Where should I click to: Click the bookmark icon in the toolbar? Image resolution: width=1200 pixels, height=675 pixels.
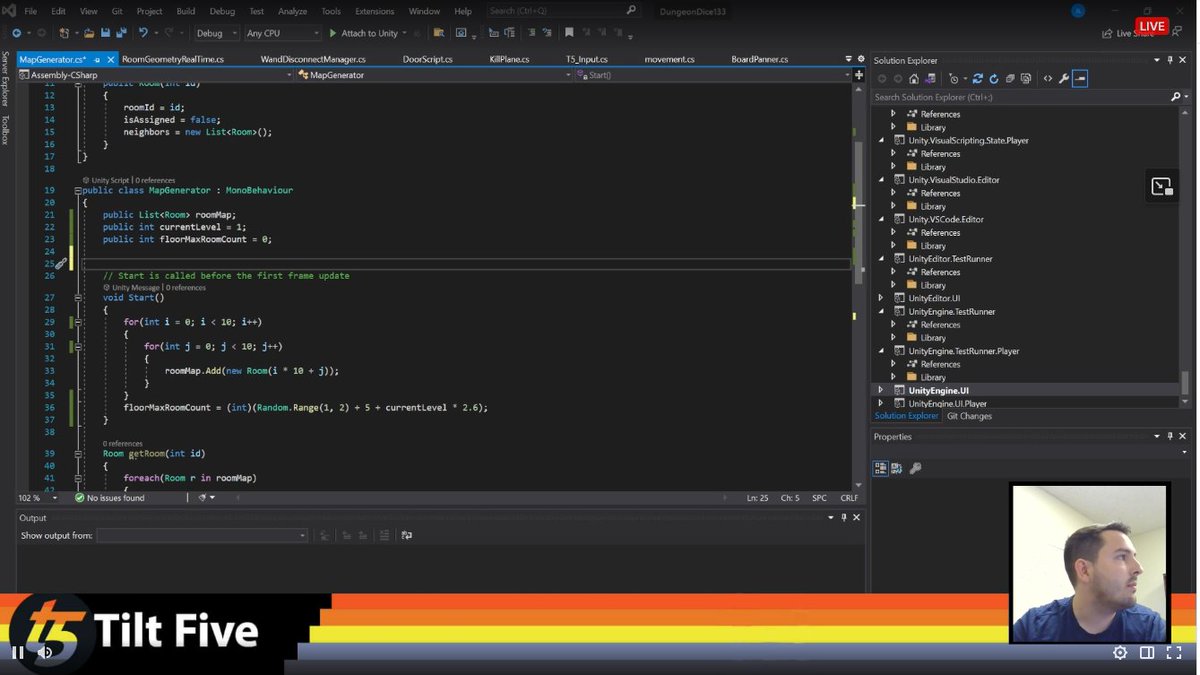pos(569,33)
